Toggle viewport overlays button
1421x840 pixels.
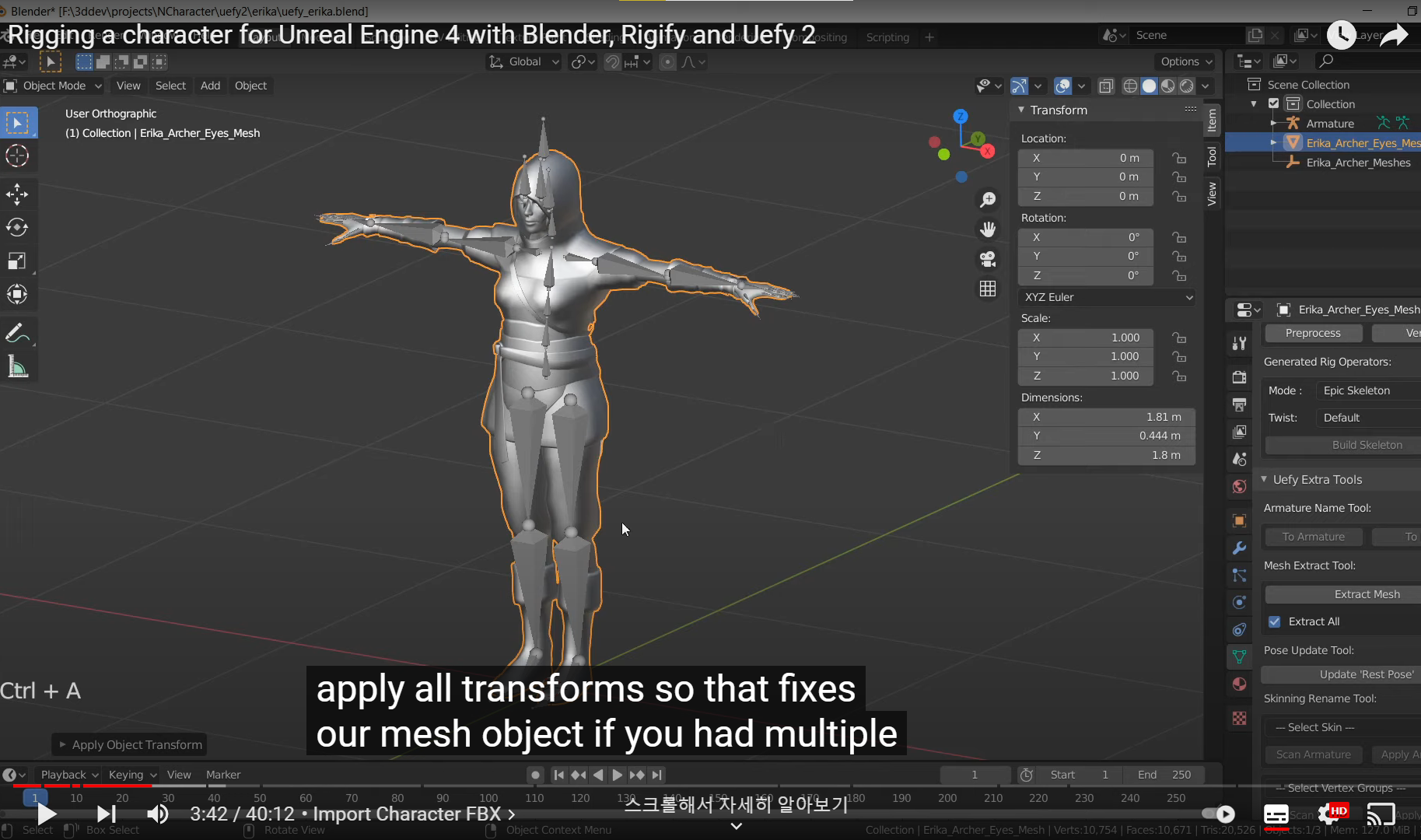(1062, 86)
